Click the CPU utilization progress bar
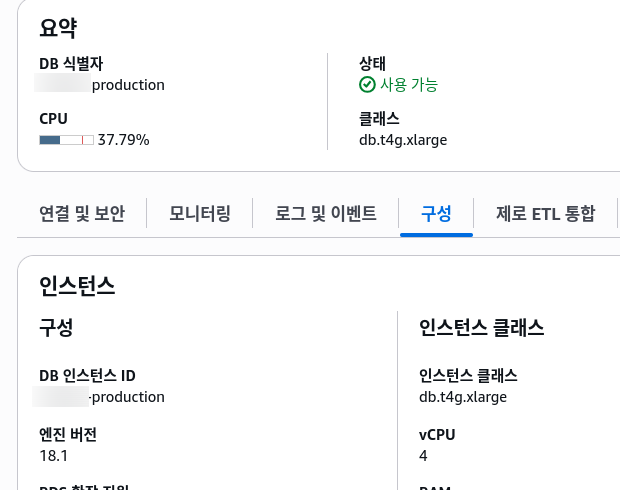Image resolution: width=620 pixels, height=490 pixels. click(x=66, y=140)
